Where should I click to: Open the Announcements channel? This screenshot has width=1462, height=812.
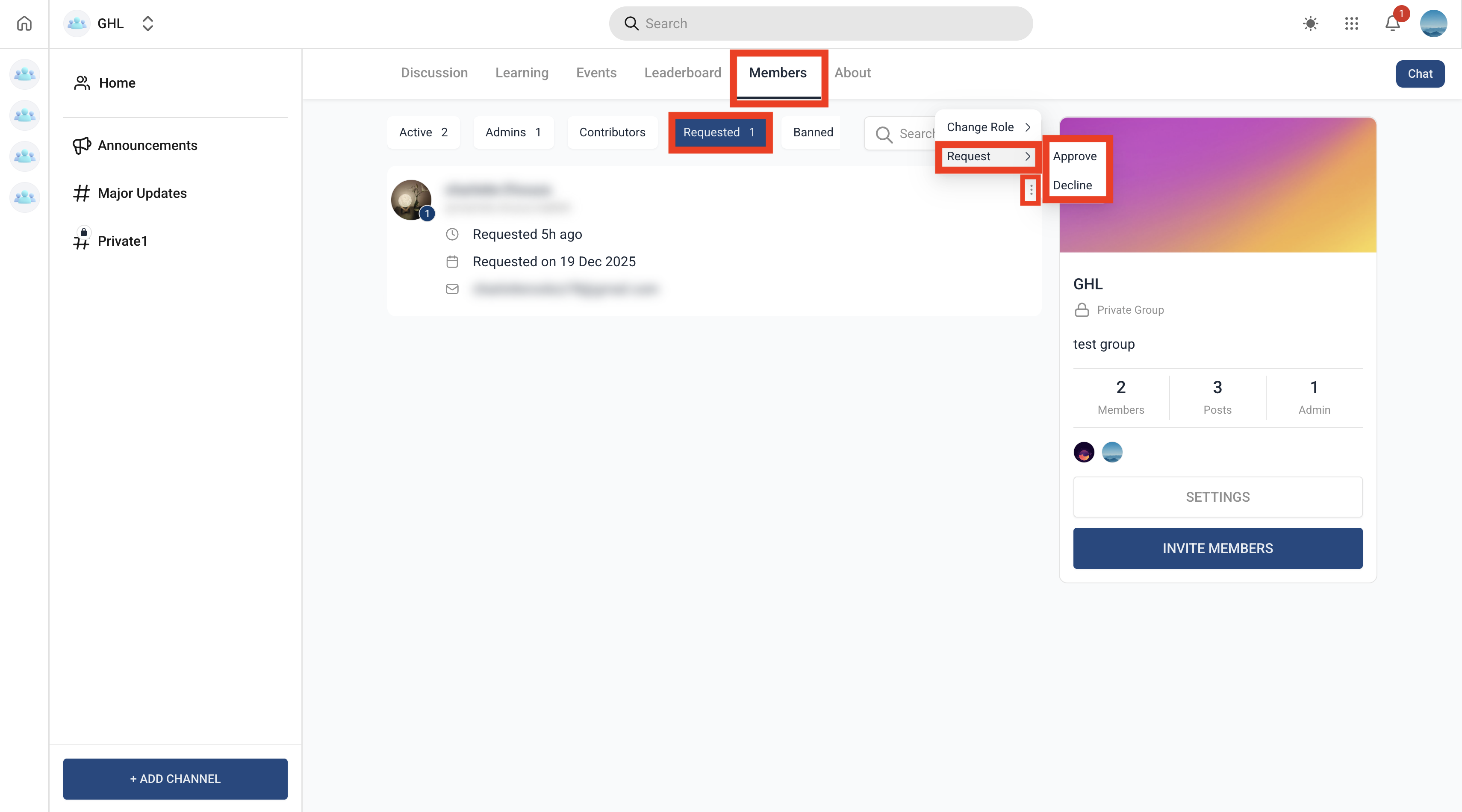coord(147,145)
